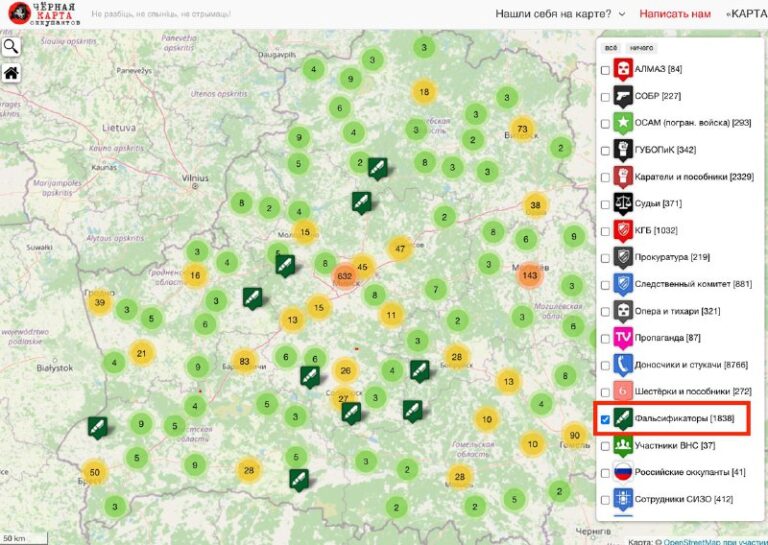This screenshot has height=545, width=768.
Task: Enable the ГУБОПиК [342] checkbox
Action: pos(605,151)
